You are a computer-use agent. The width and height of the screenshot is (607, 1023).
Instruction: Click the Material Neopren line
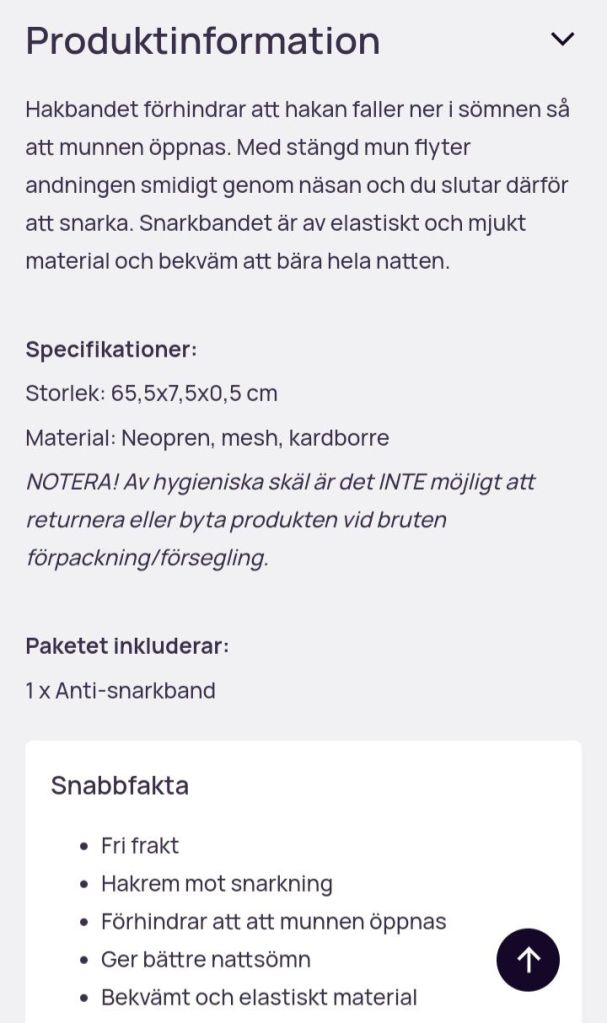point(207,438)
